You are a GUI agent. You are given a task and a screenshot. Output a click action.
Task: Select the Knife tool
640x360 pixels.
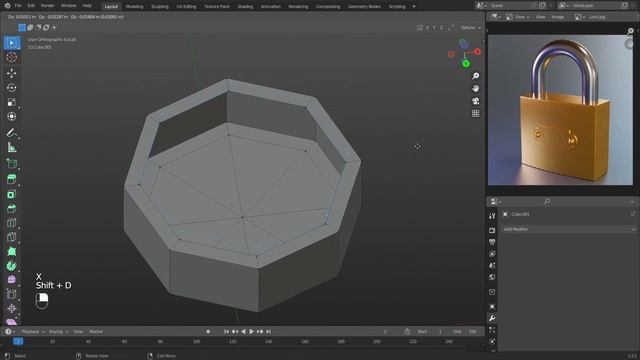12,237
